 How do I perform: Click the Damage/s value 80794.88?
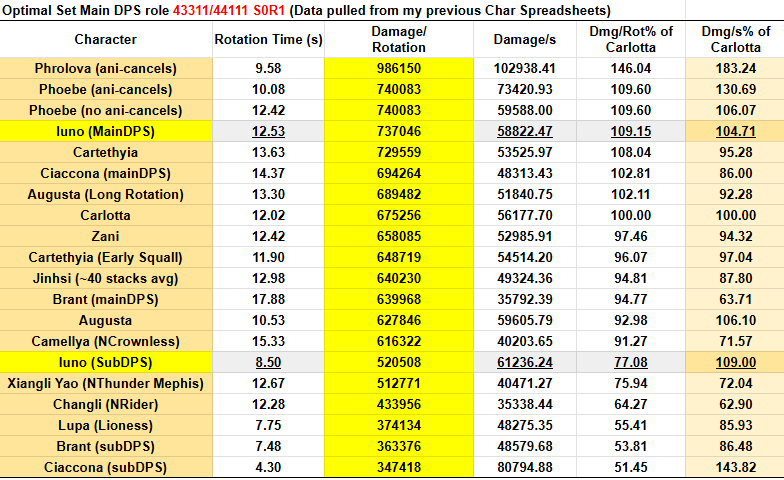click(x=524, y=468)
